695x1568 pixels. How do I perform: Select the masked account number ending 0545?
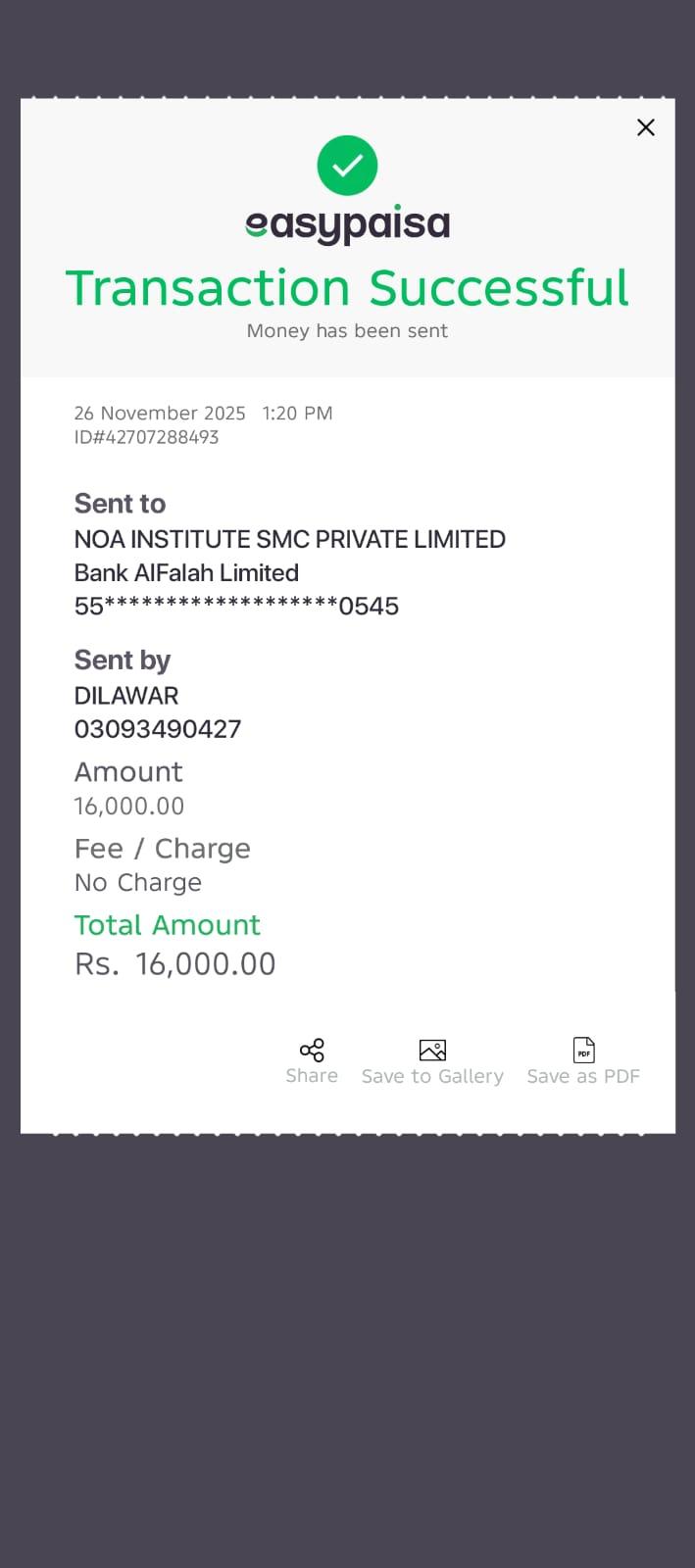236,607
